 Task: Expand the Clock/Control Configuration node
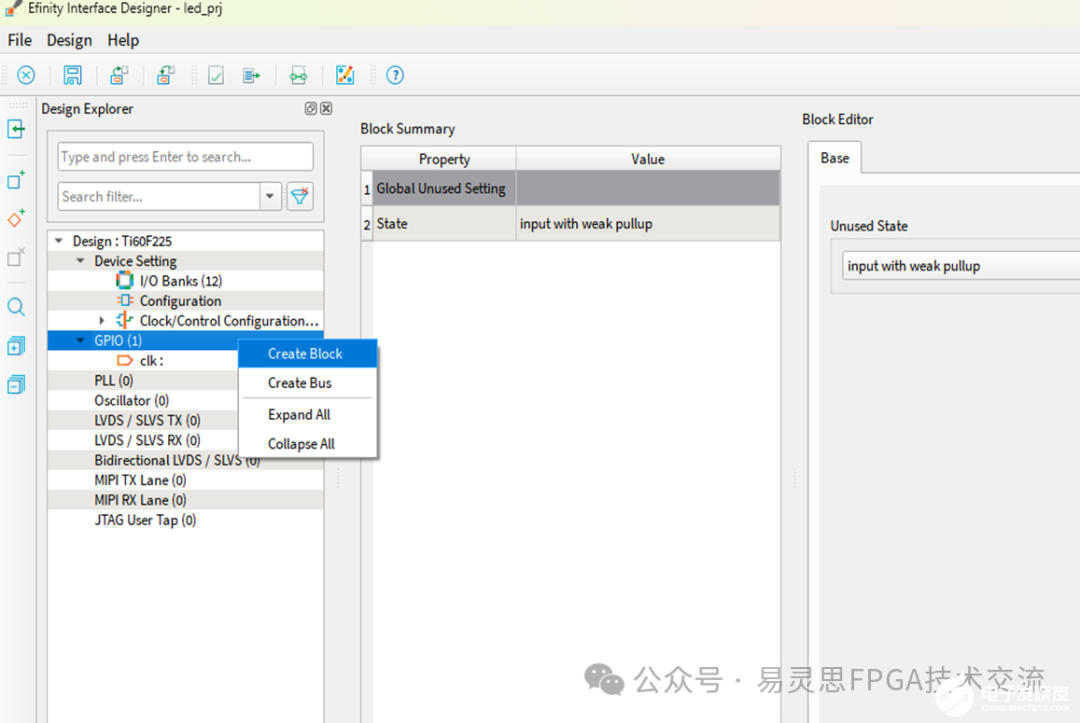pyautogui.click(x=102, y=320)
